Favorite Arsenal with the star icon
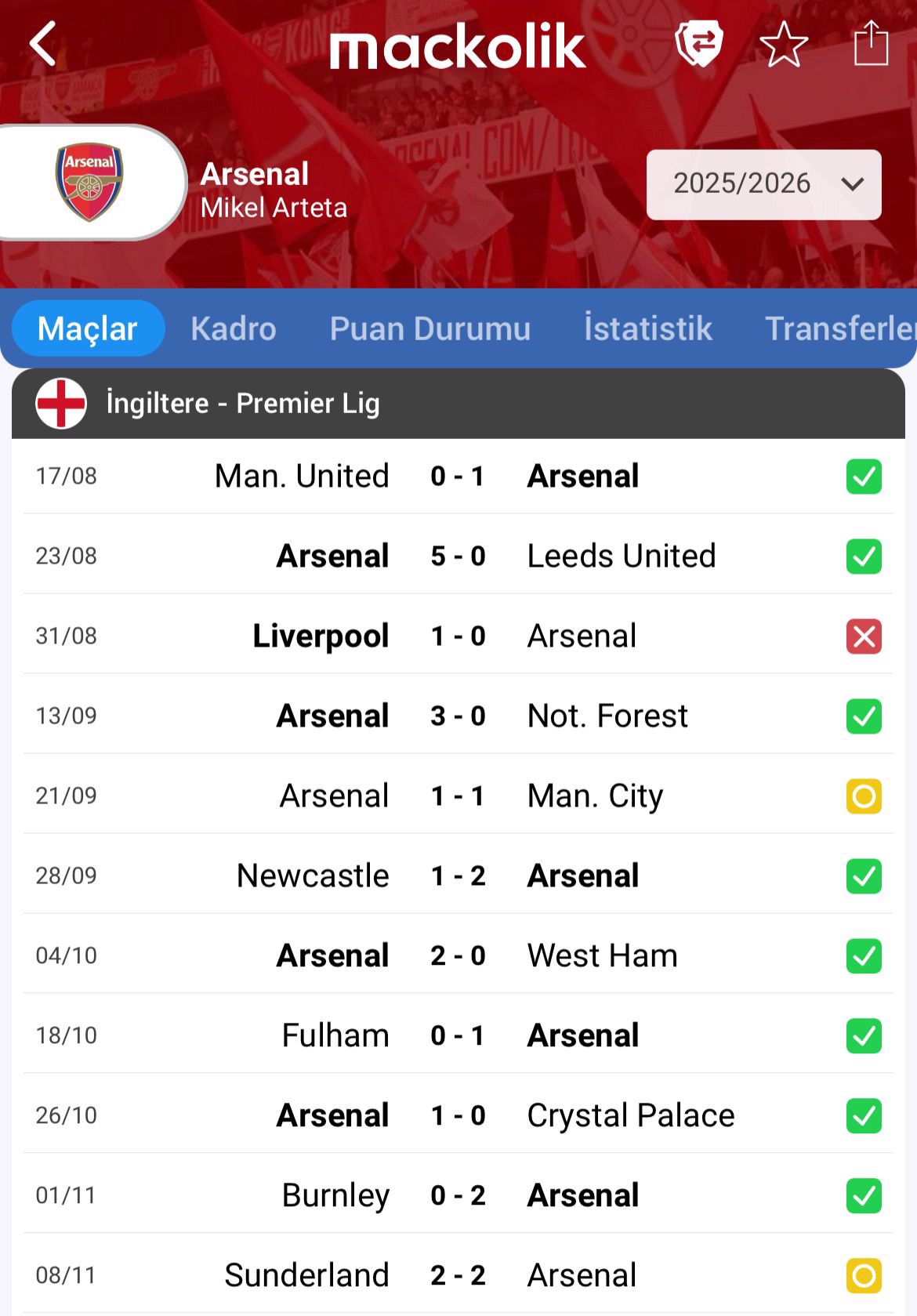This screenshot has width=917, height=1316. pyautogui.click(x=783, y=45)
